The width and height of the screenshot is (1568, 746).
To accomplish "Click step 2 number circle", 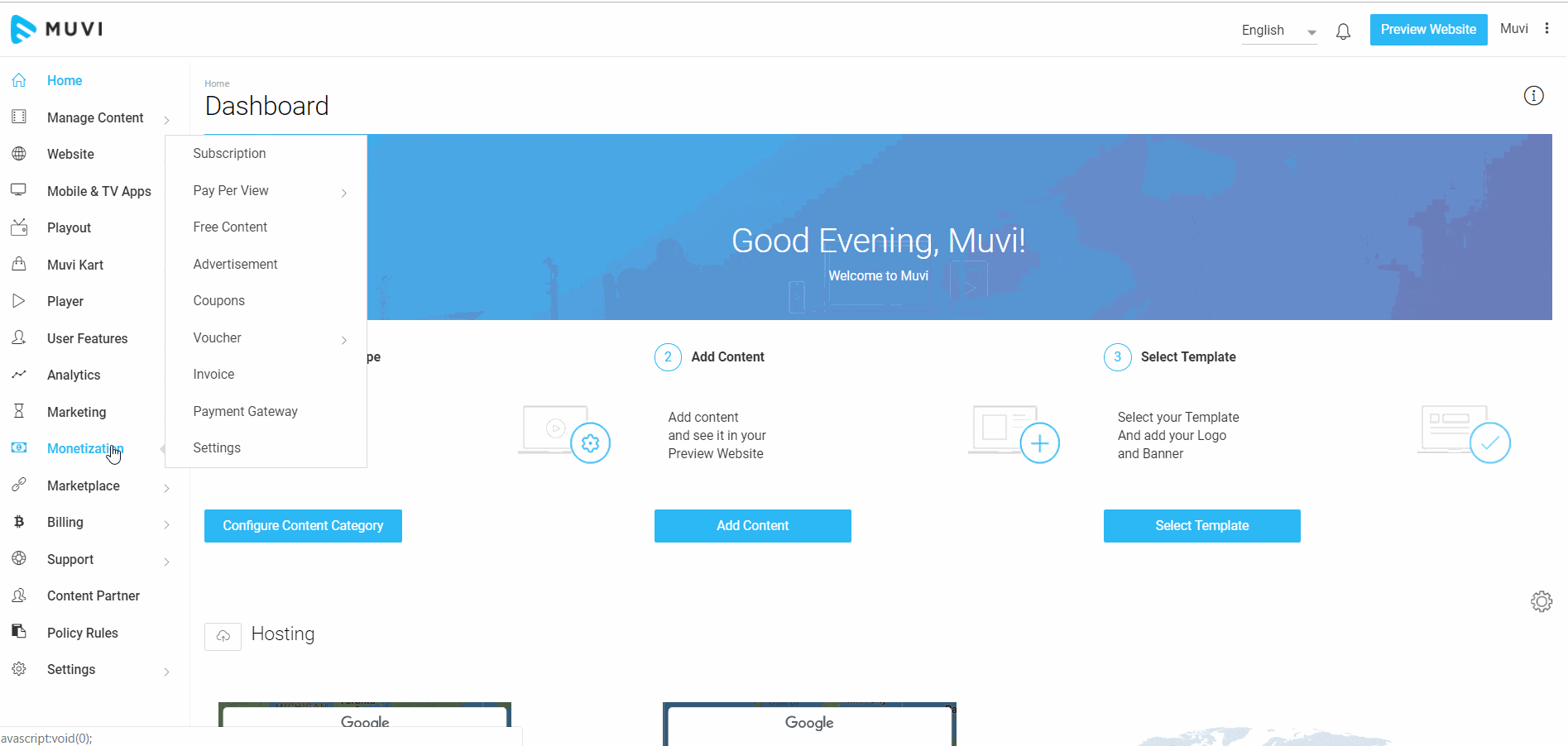I will (668, 357).
